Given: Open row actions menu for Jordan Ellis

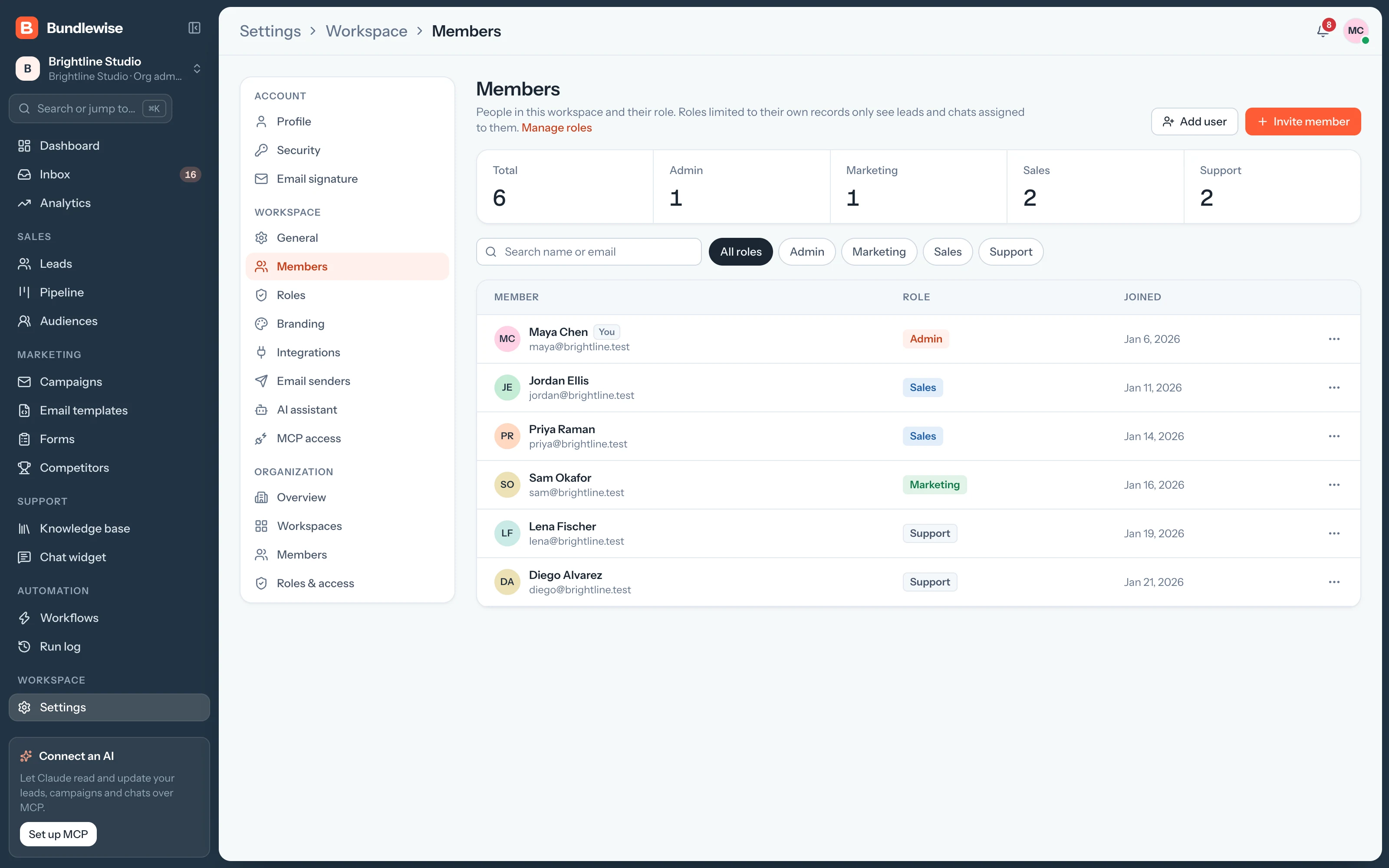Looking at the screenshot, I should 1334,388.
